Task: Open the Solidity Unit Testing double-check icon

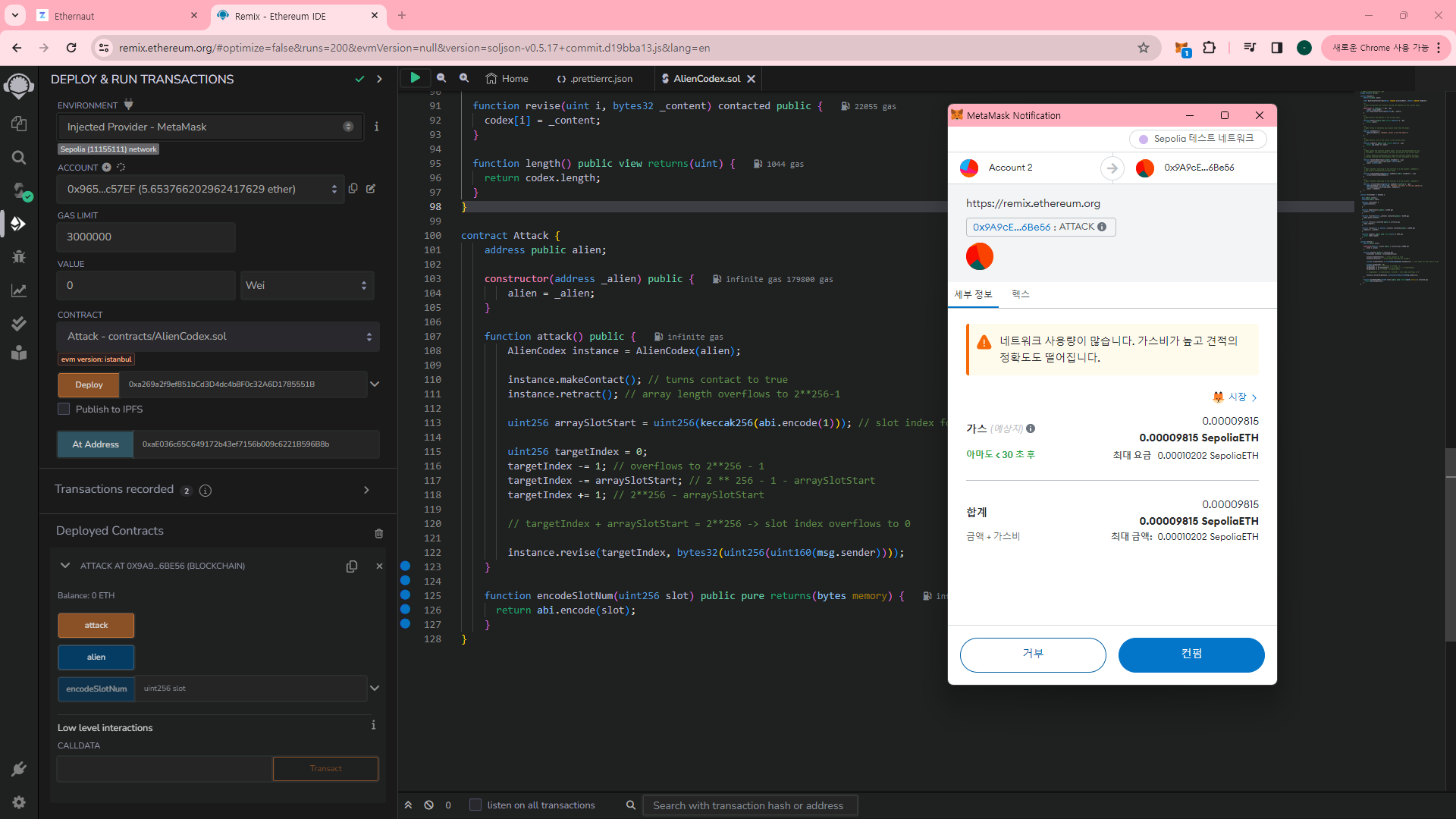Action: coord(19,324)
